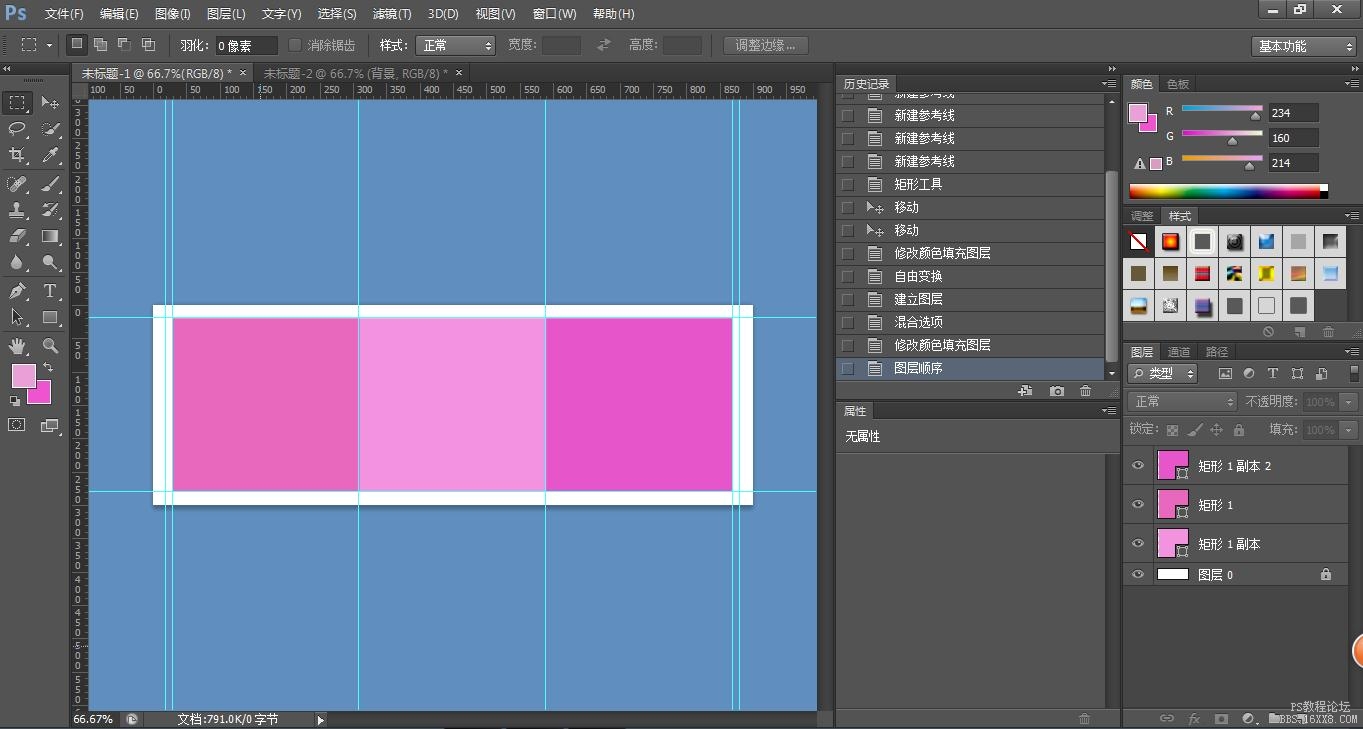This screenshot has height=729, width=1363.
Task: Open tool preset picker dropdown arrow
Action: click(49, 45)
